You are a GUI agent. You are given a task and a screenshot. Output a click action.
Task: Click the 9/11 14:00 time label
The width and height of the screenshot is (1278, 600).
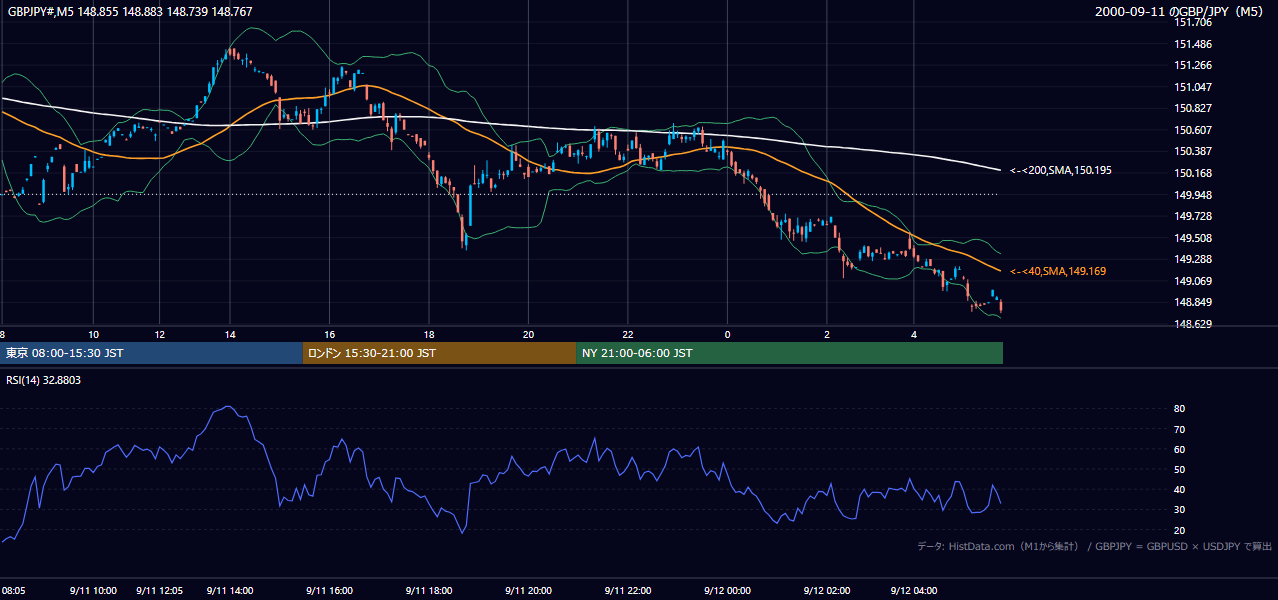tap(229, 591)
